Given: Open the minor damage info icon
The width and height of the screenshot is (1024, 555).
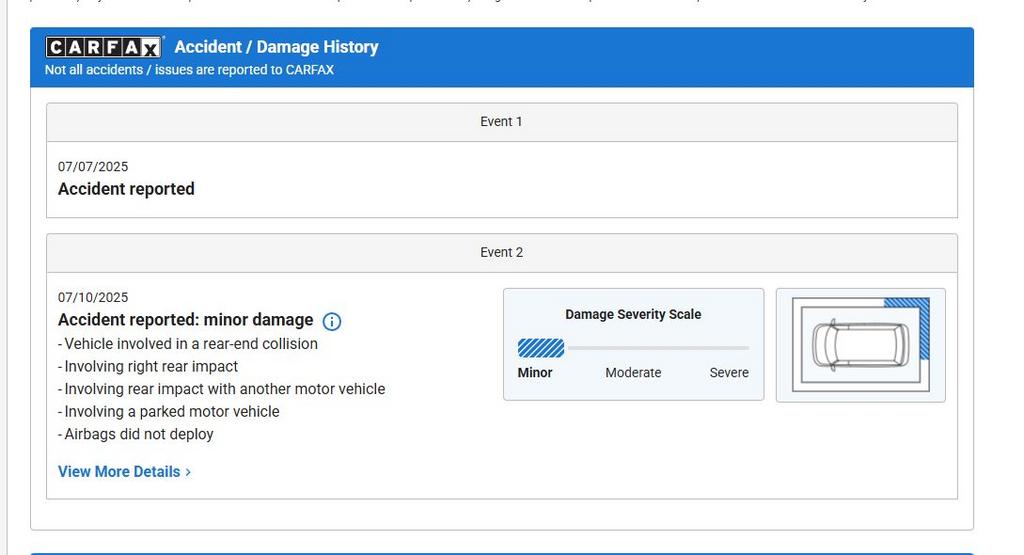Looking at the screenshot, I should click(x=332, y=321).
